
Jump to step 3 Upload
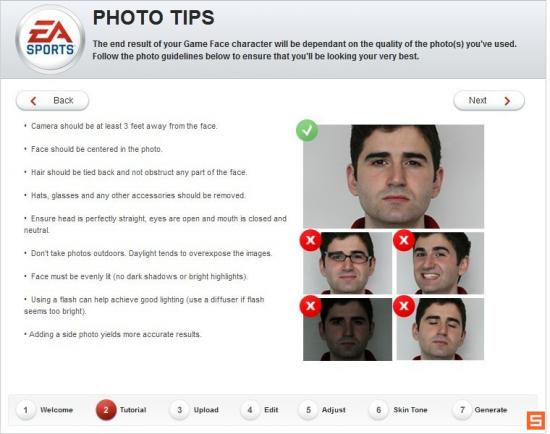click(x=194, y=410)
